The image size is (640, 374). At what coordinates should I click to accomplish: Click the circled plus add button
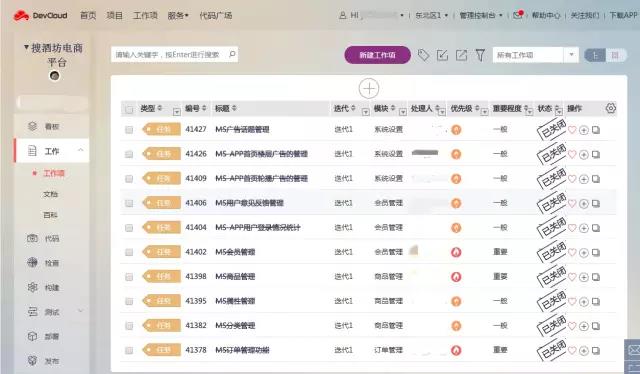point(369,89)
